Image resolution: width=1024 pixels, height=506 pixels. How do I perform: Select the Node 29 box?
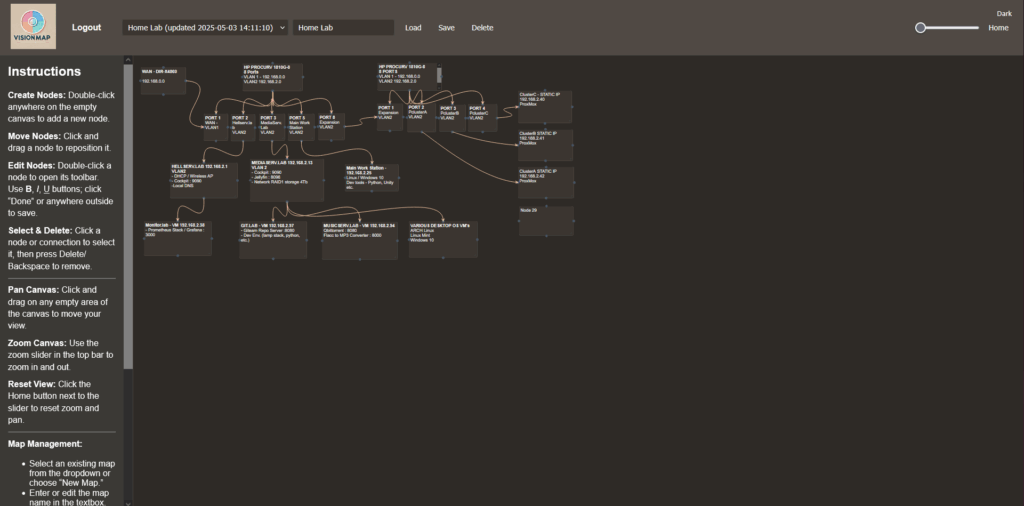click(547, 221)
